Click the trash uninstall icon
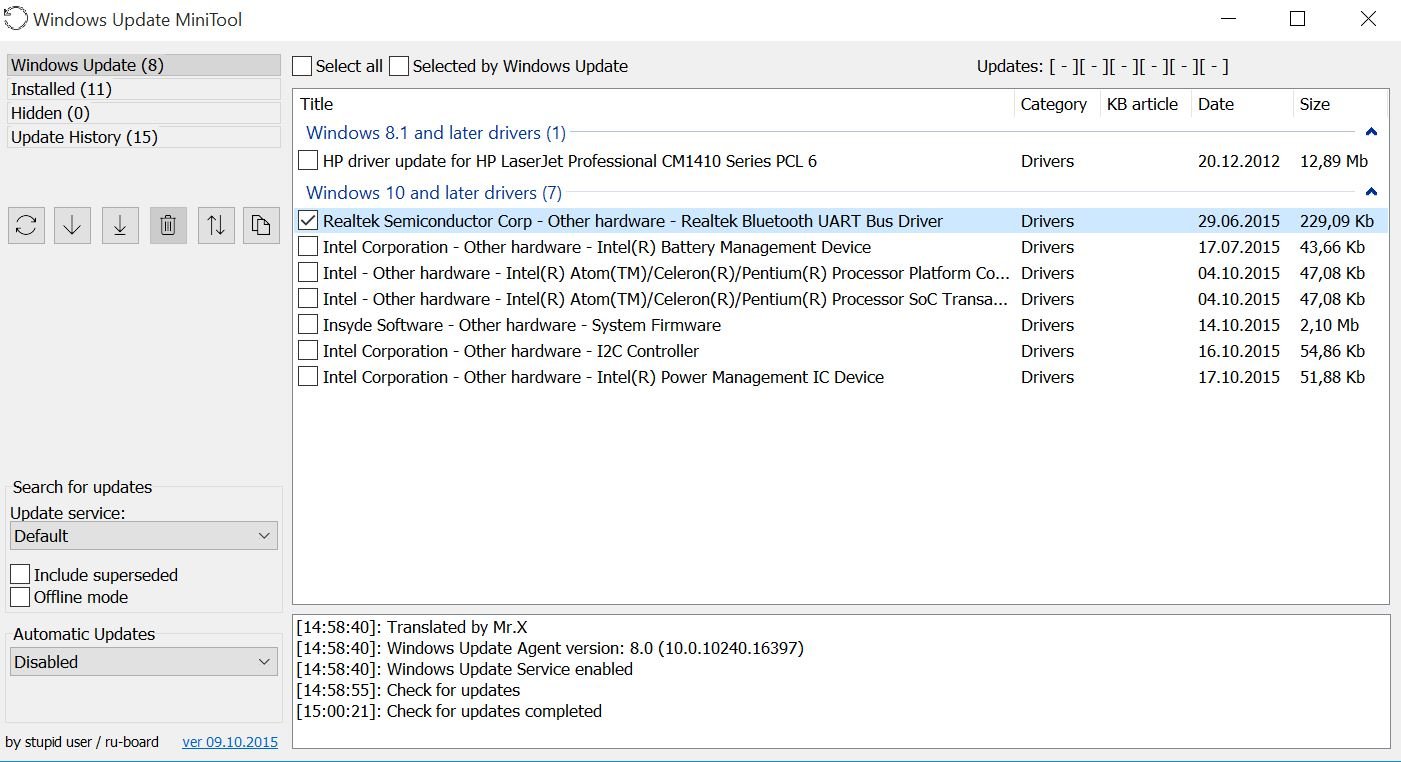The width and height of the screenshot is (1401, 762). [x=168, y=225]
